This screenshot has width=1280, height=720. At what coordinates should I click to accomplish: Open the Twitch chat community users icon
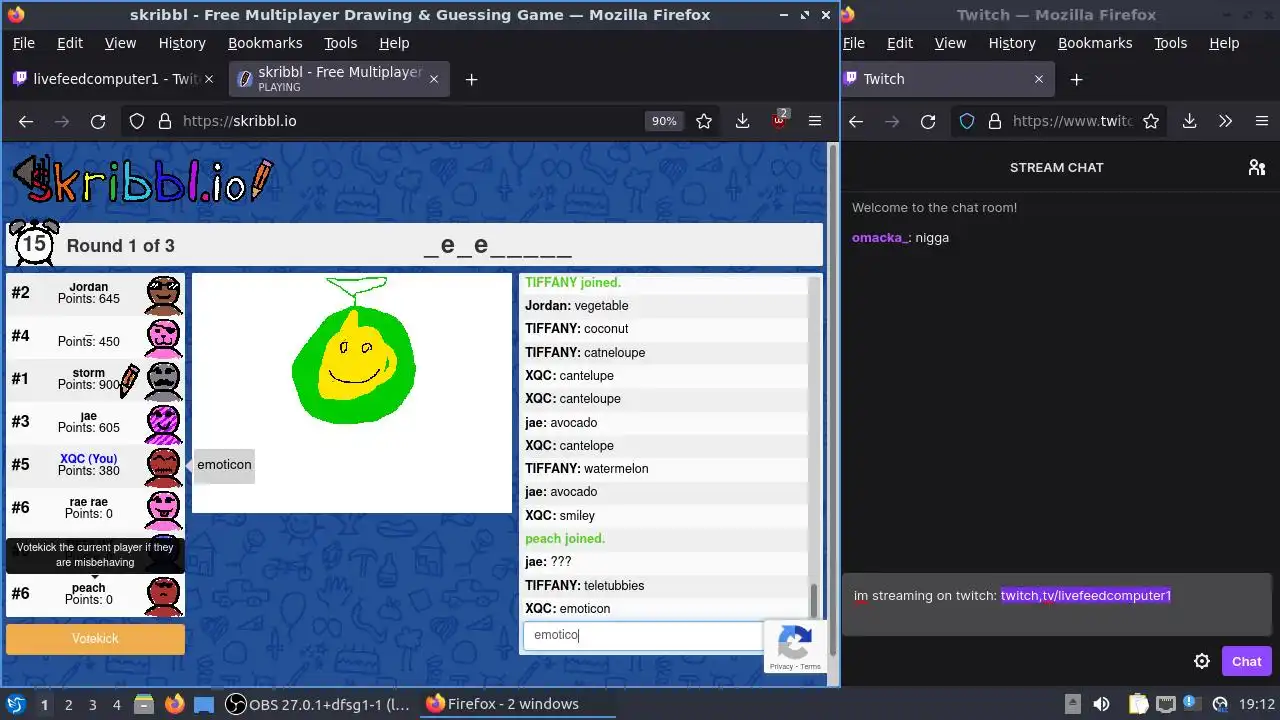(x=1257, y=167)
